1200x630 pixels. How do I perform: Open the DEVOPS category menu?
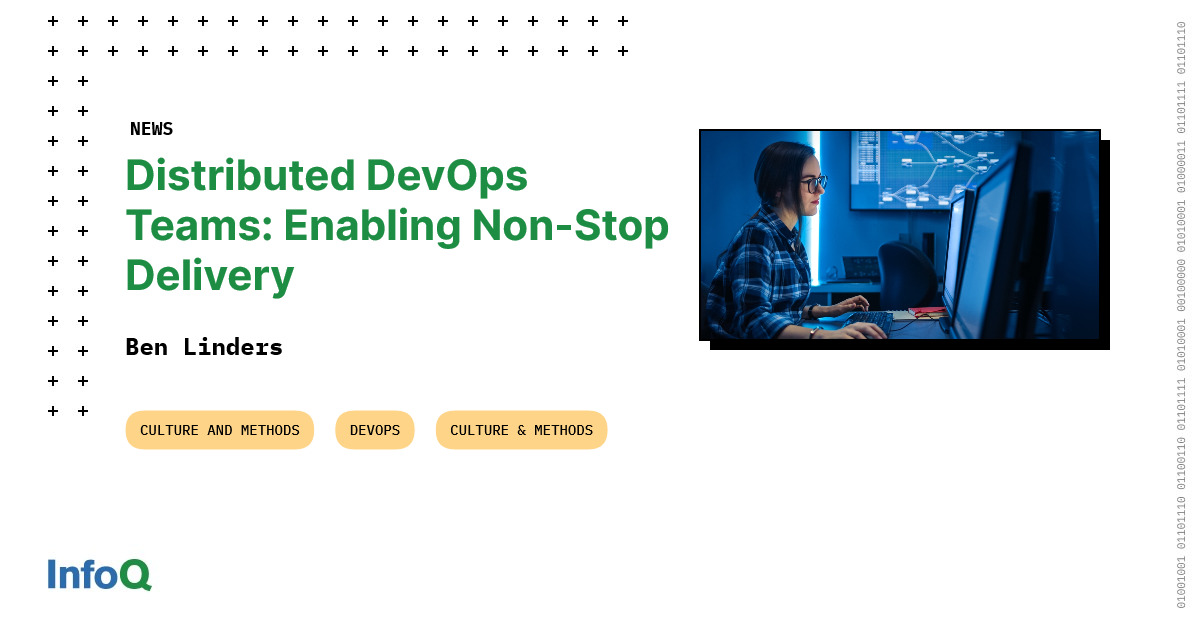click(374, 430)
